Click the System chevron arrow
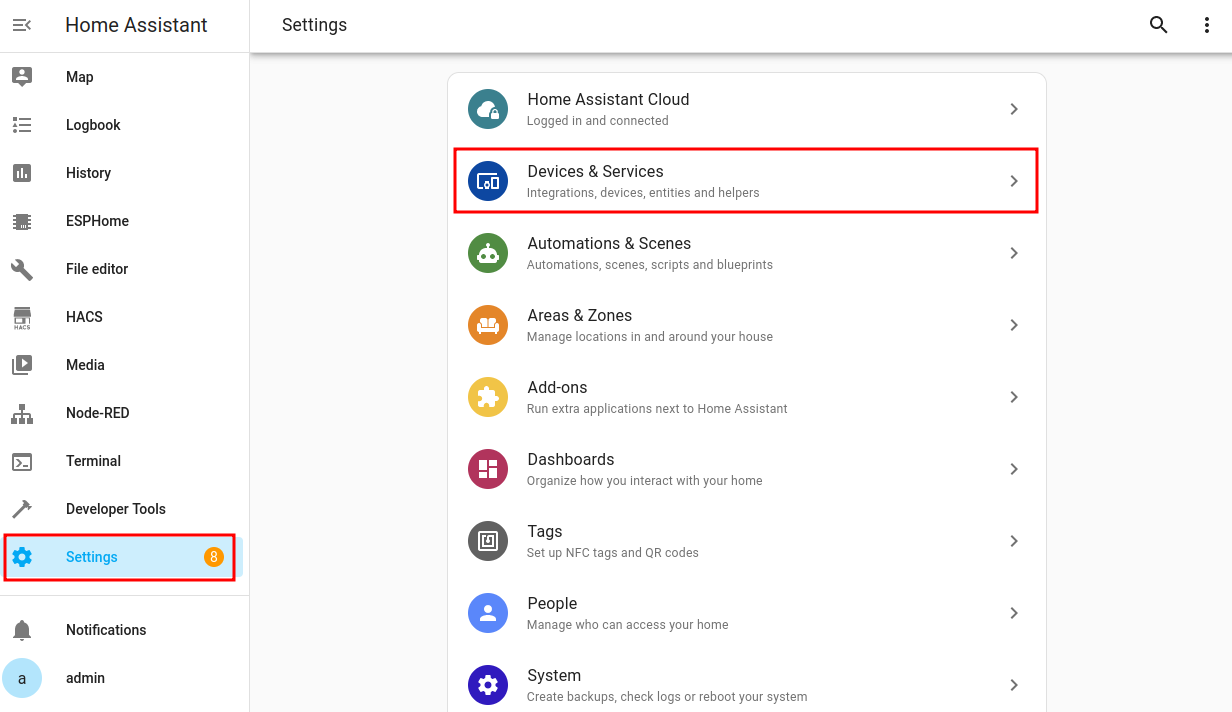1232x712 pixels. click(1014, 685)
